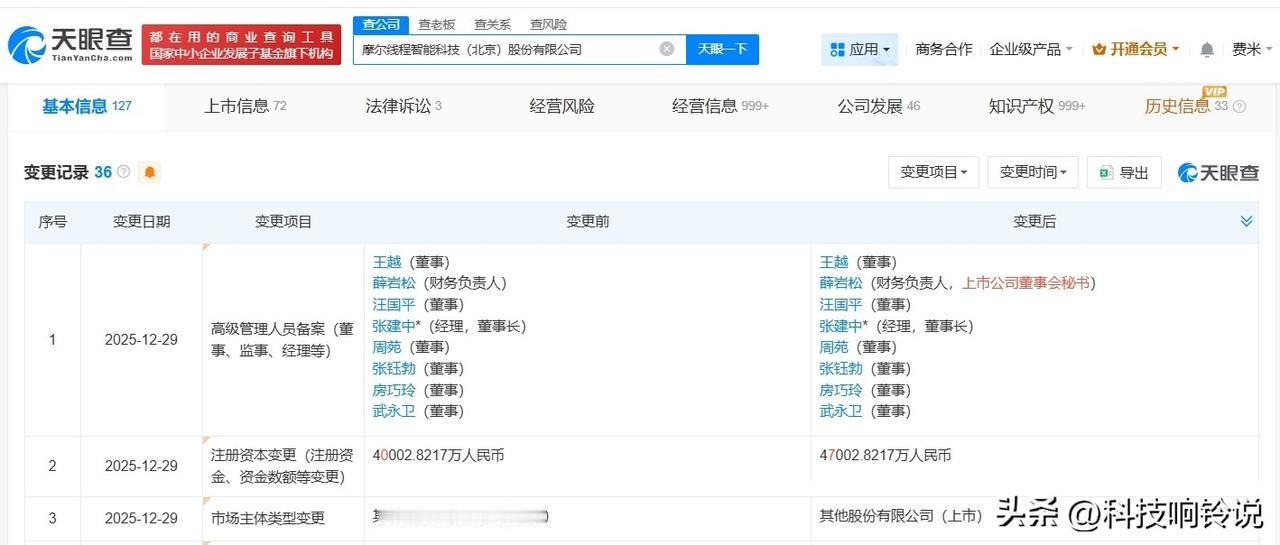Open notifications bell in top bar

(1207, 49)
